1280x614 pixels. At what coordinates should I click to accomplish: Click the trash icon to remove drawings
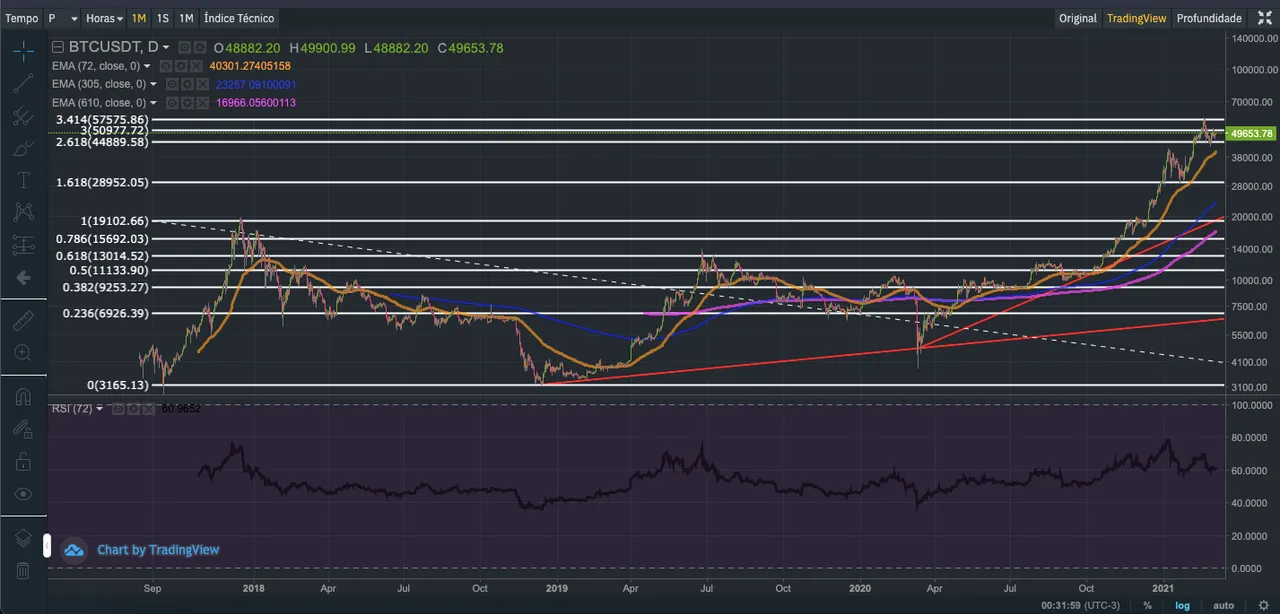23,571
